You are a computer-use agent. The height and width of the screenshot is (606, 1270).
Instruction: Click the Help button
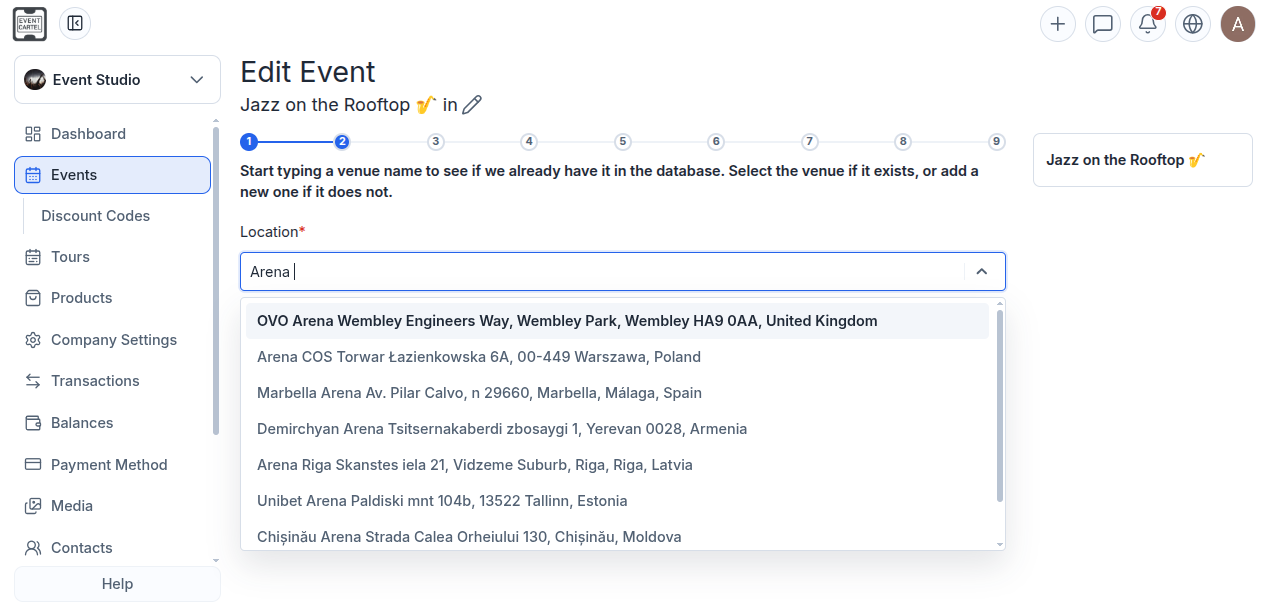(117, 584)
